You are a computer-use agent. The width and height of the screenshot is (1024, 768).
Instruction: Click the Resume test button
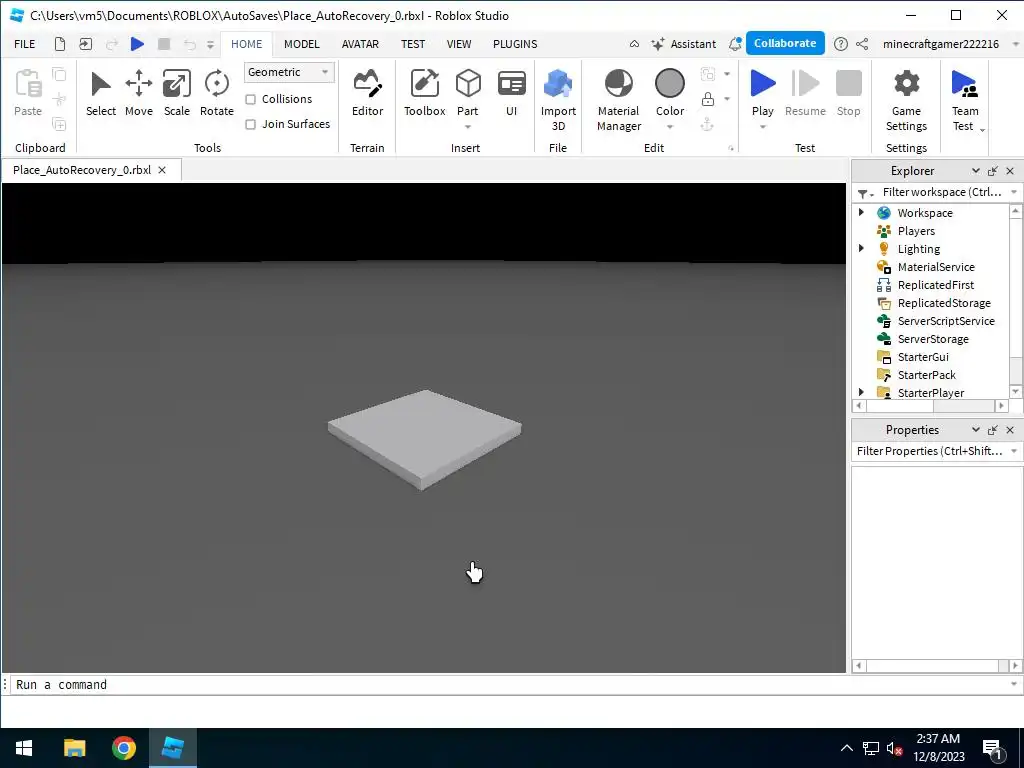(805, 94)
